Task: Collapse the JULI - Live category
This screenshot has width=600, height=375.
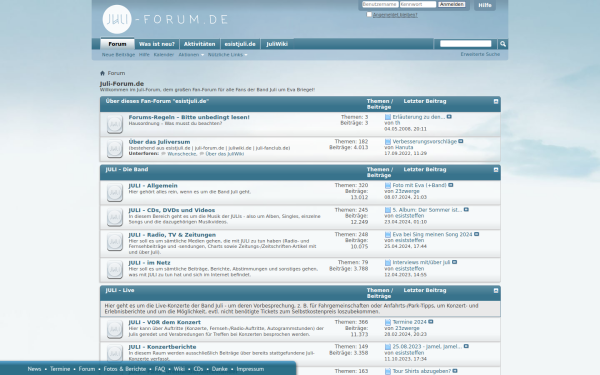Action: point(496,290)
